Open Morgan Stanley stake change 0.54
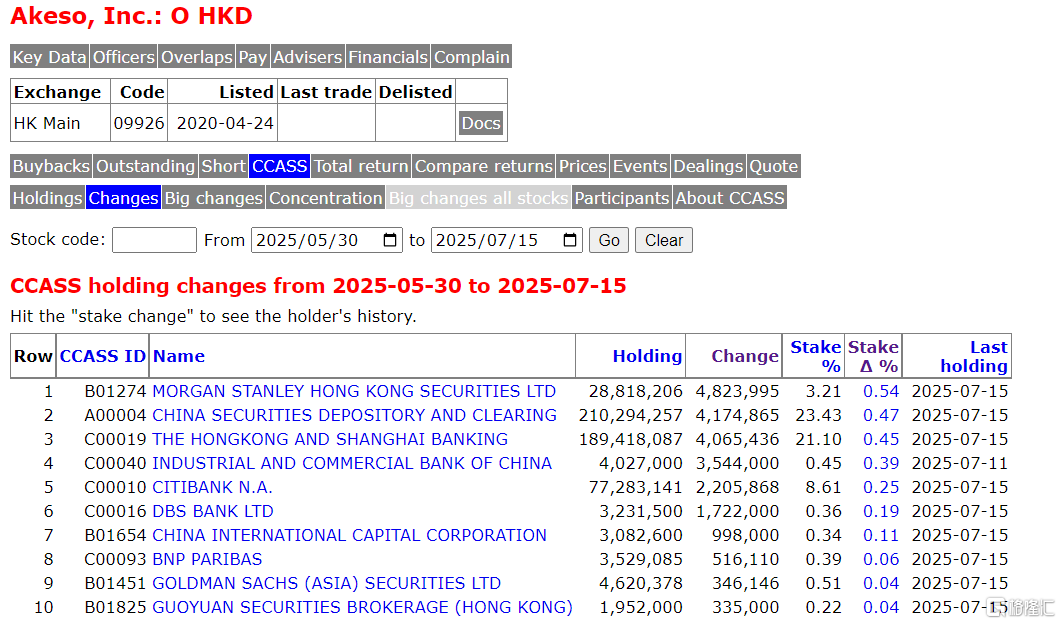 pyautogui.click(x=881, y=391)
